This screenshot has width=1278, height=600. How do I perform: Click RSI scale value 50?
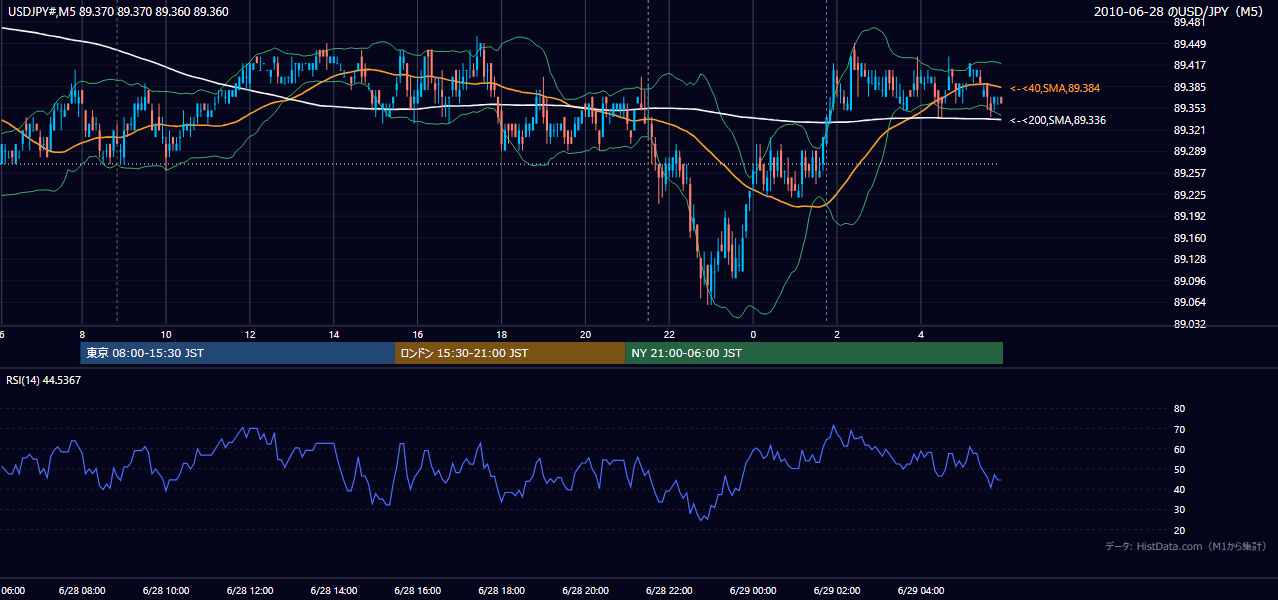coord(1179,469)
